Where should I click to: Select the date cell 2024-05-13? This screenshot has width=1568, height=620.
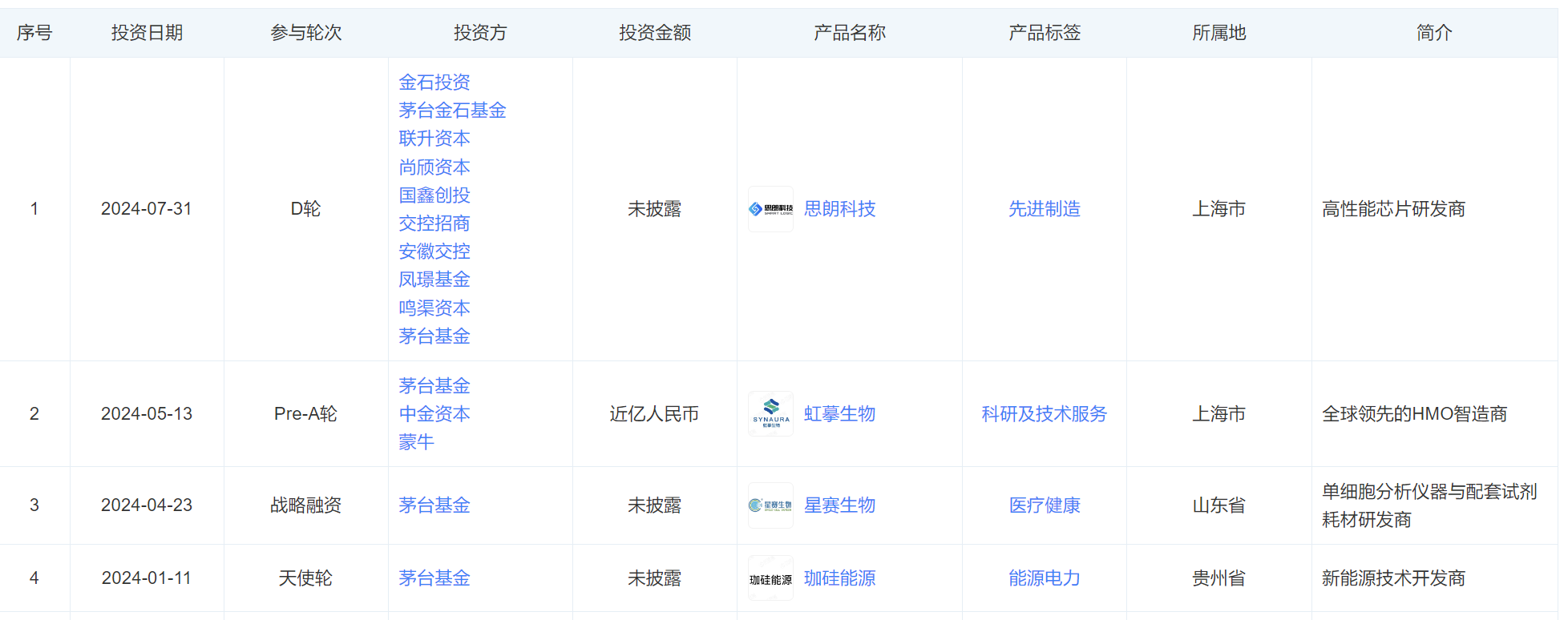pos(147,414)
